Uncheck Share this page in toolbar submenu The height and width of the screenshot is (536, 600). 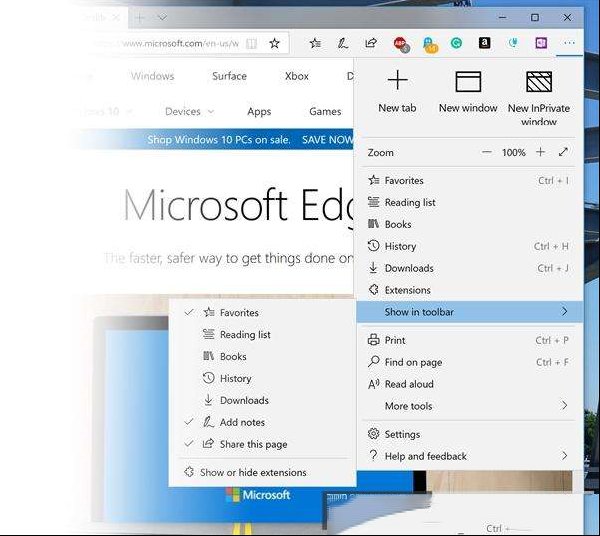point(262,444)
